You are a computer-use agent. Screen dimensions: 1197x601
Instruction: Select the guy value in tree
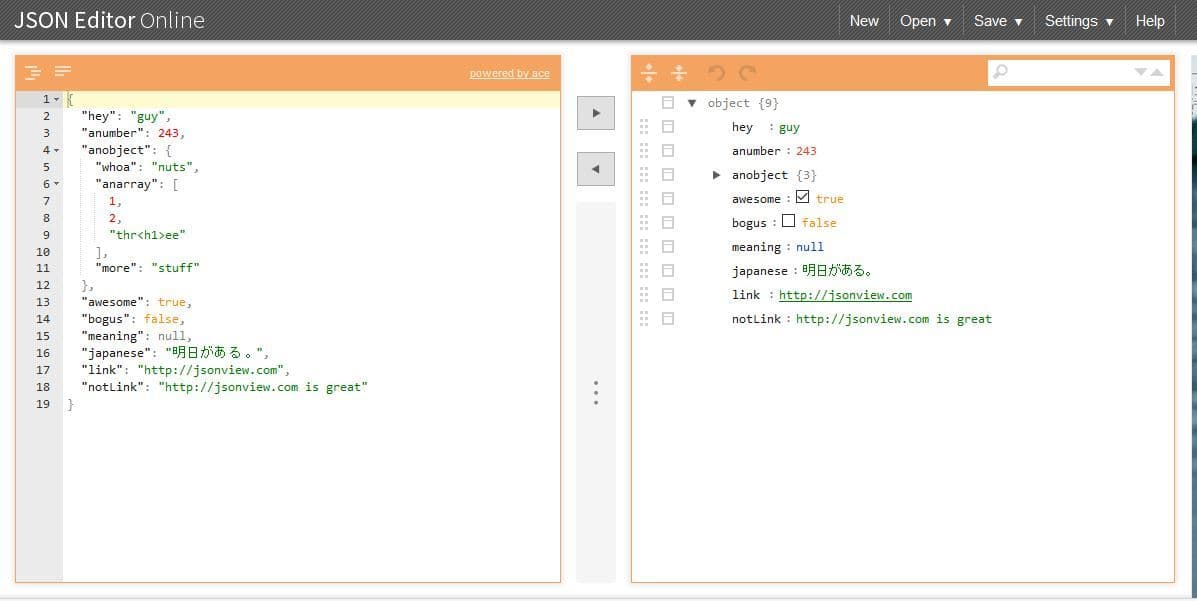[789, 128]
